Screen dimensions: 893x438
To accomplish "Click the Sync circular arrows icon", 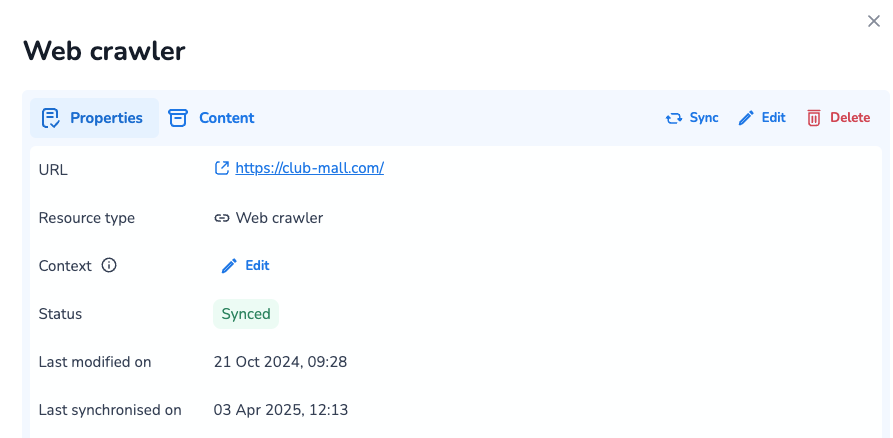I will 674,118.
